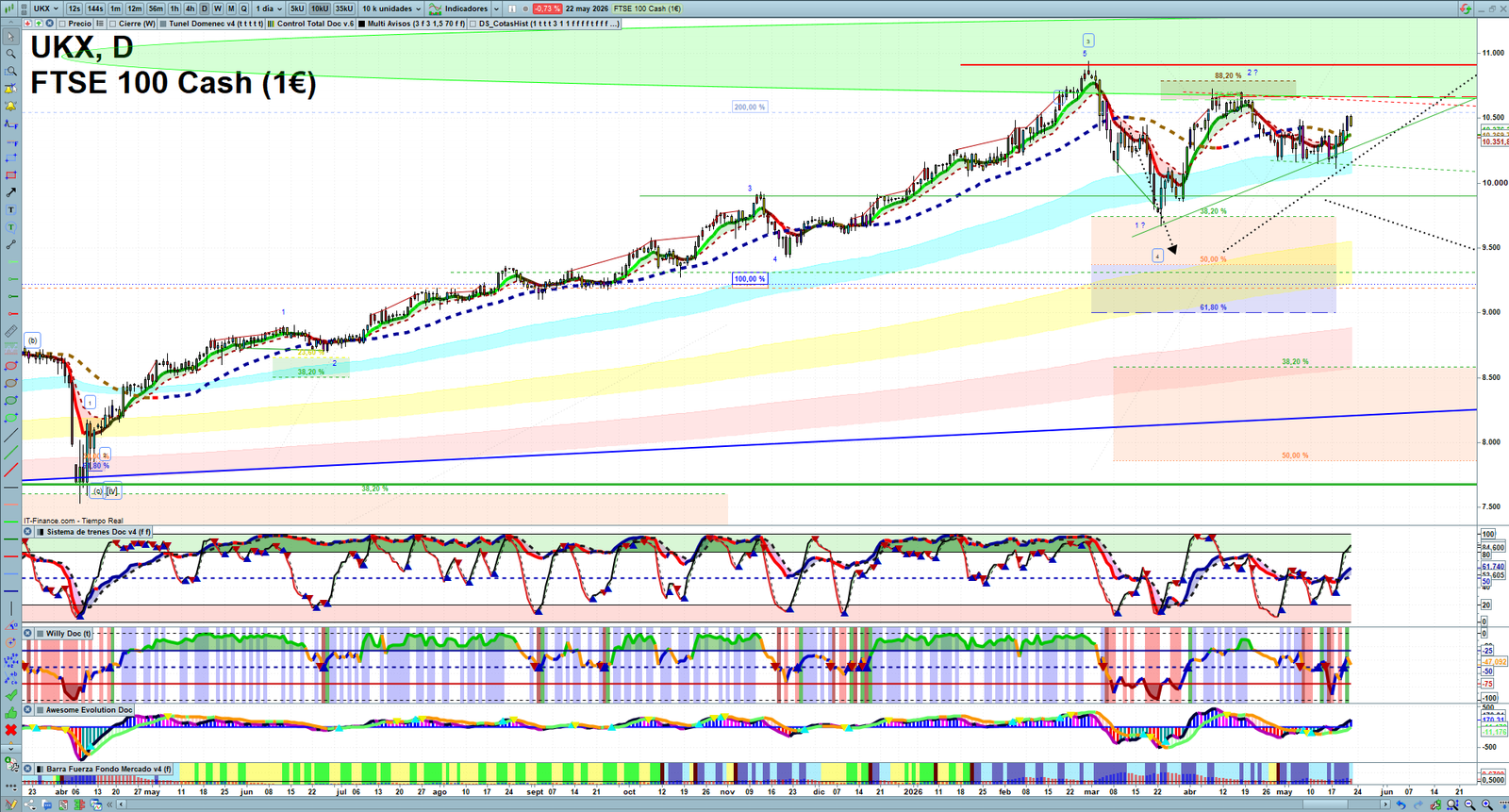
Task: Click the 10kU units button
Action: tap(320, 8)
